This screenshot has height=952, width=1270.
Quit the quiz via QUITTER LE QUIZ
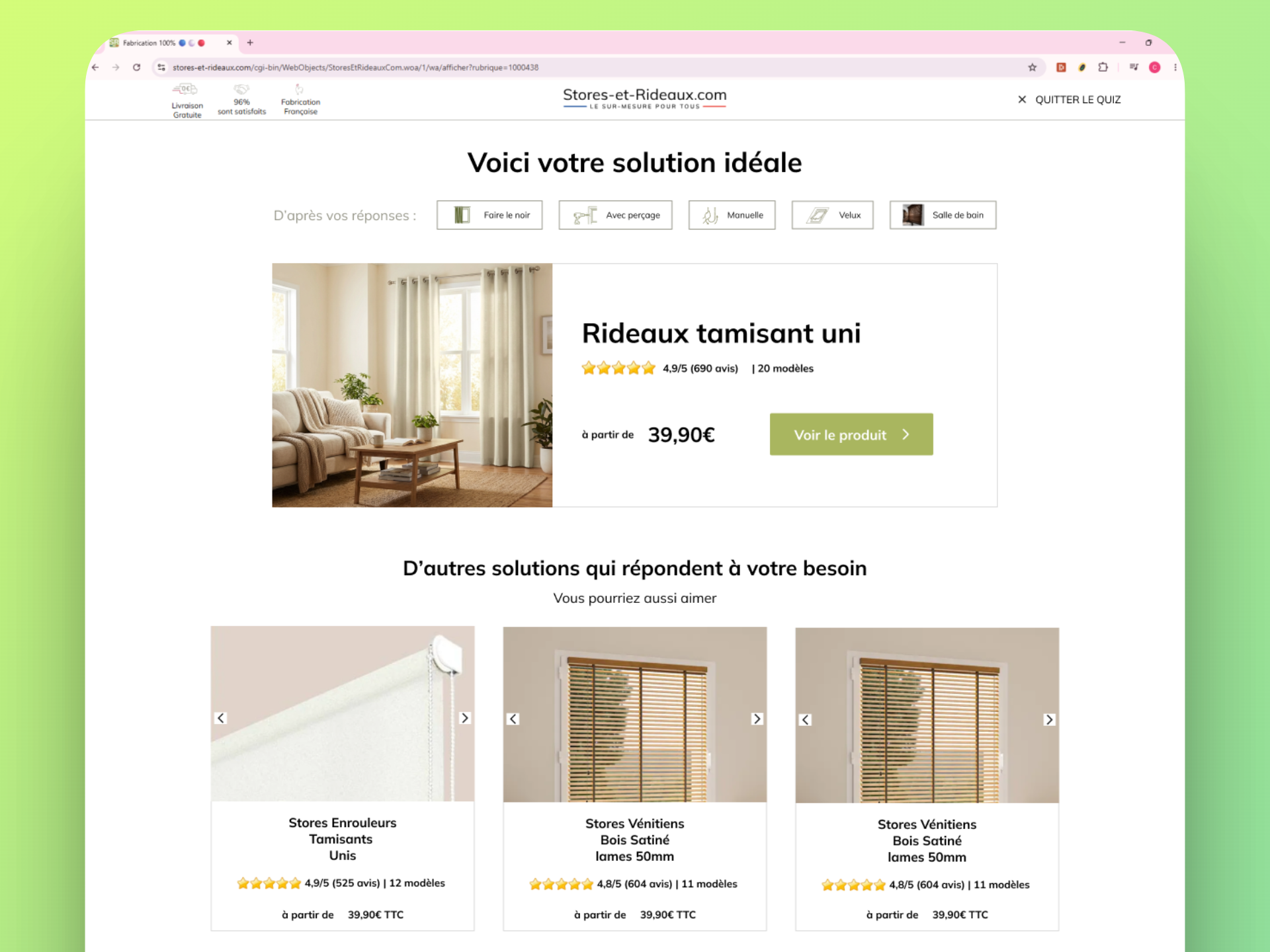coord(1069,100)
